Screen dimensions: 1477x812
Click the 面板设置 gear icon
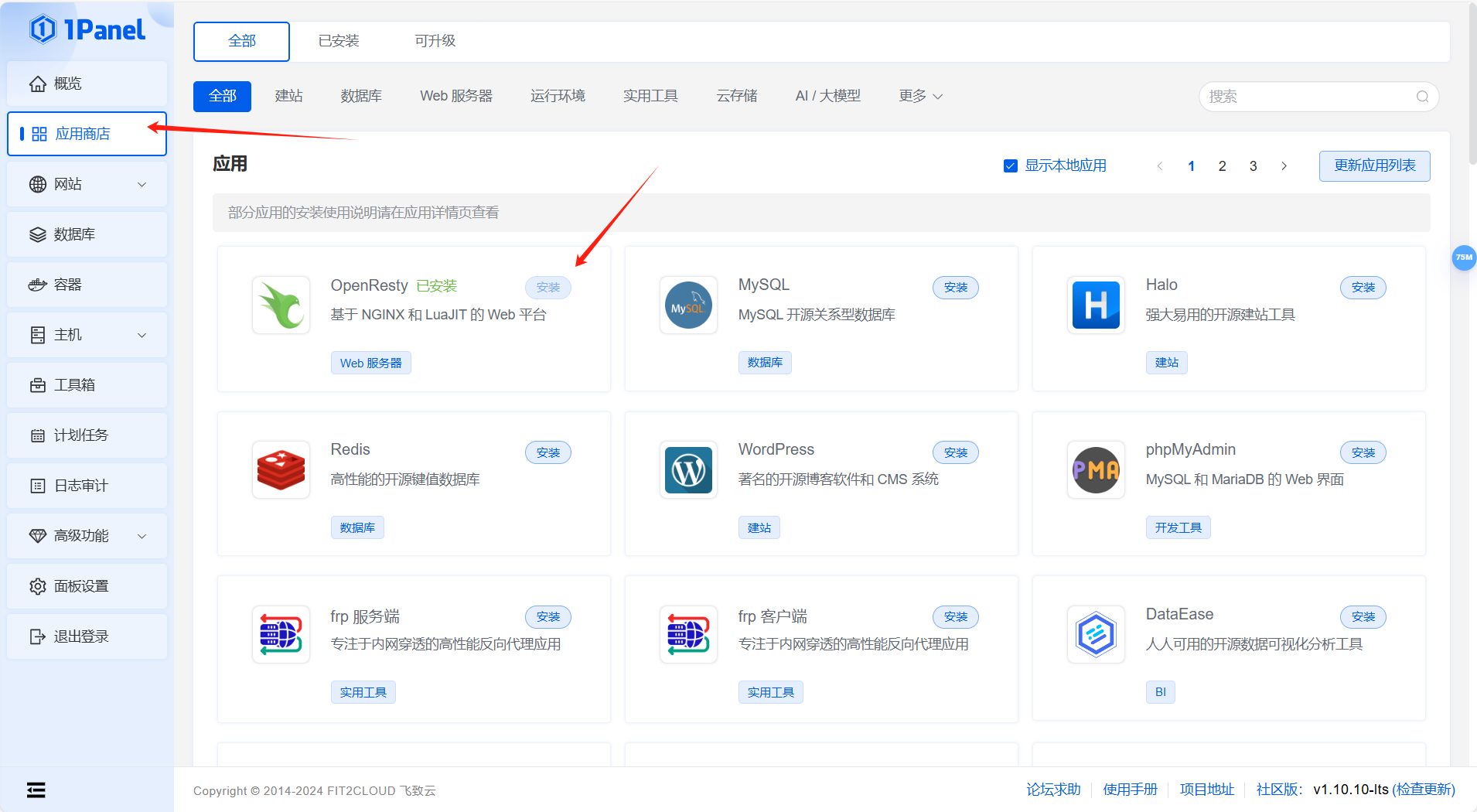coord(37,586)
